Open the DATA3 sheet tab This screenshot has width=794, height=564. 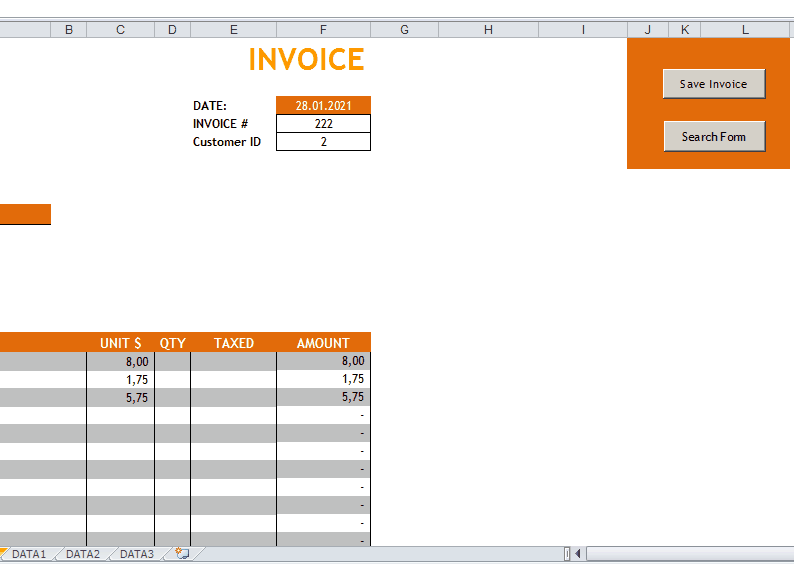(x=137, y=554)
